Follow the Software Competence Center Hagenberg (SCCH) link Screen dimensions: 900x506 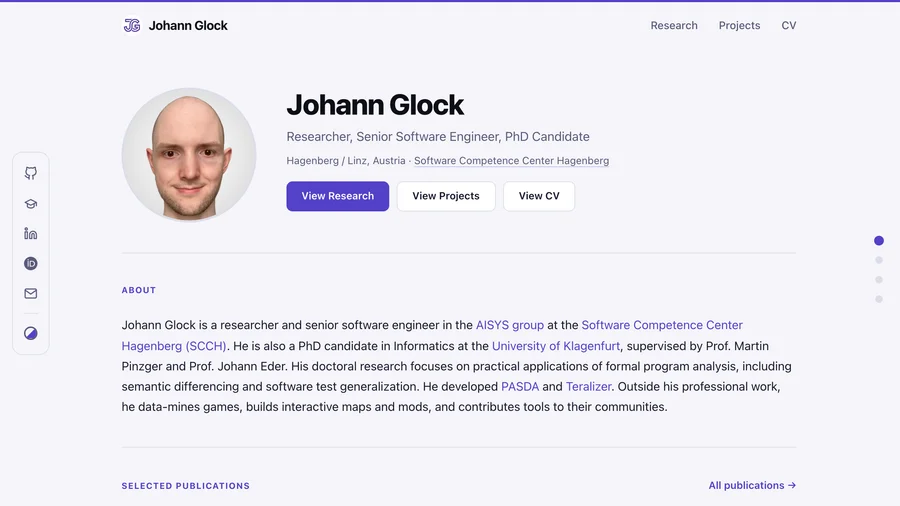click(432, 336)
